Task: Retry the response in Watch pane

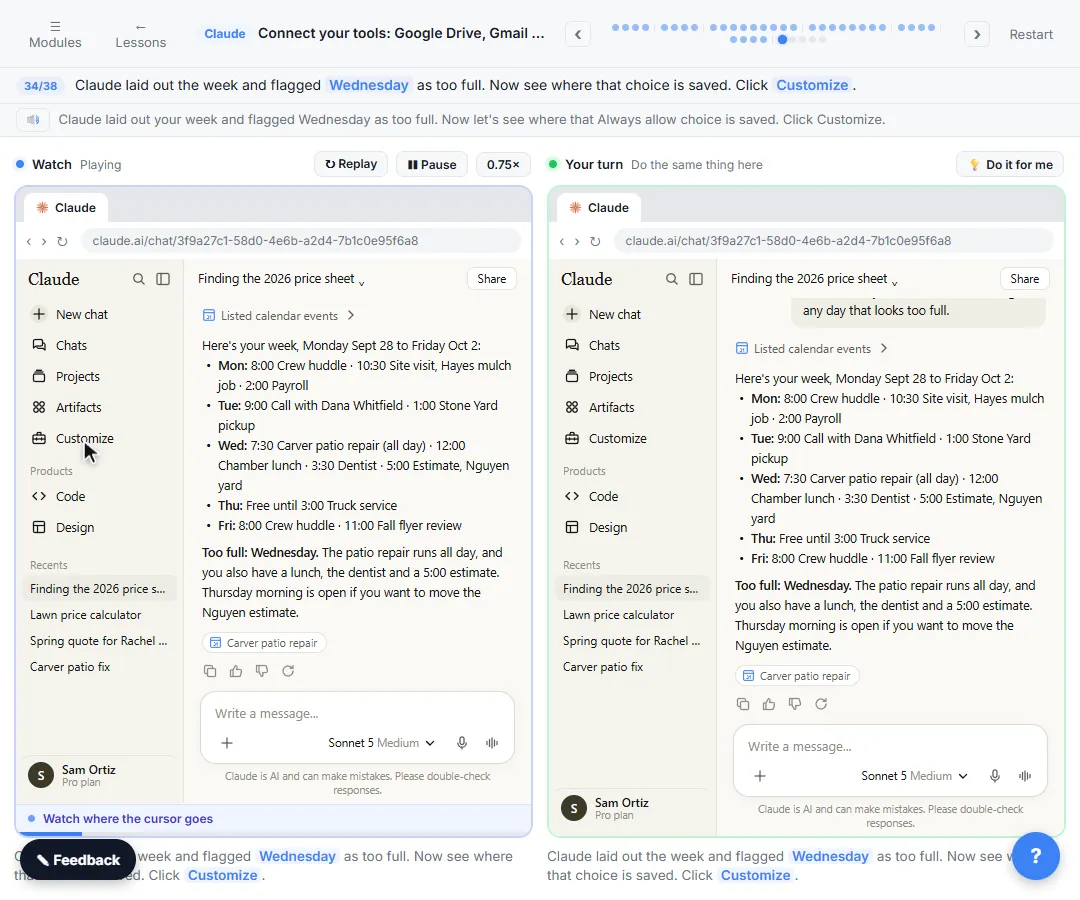Action: 288,671
